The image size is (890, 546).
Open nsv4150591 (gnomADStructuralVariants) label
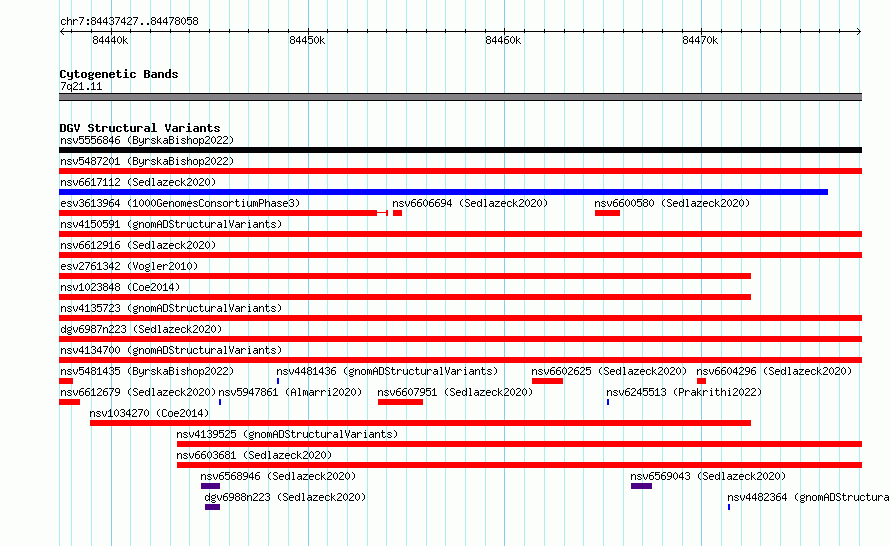point(171,224)
